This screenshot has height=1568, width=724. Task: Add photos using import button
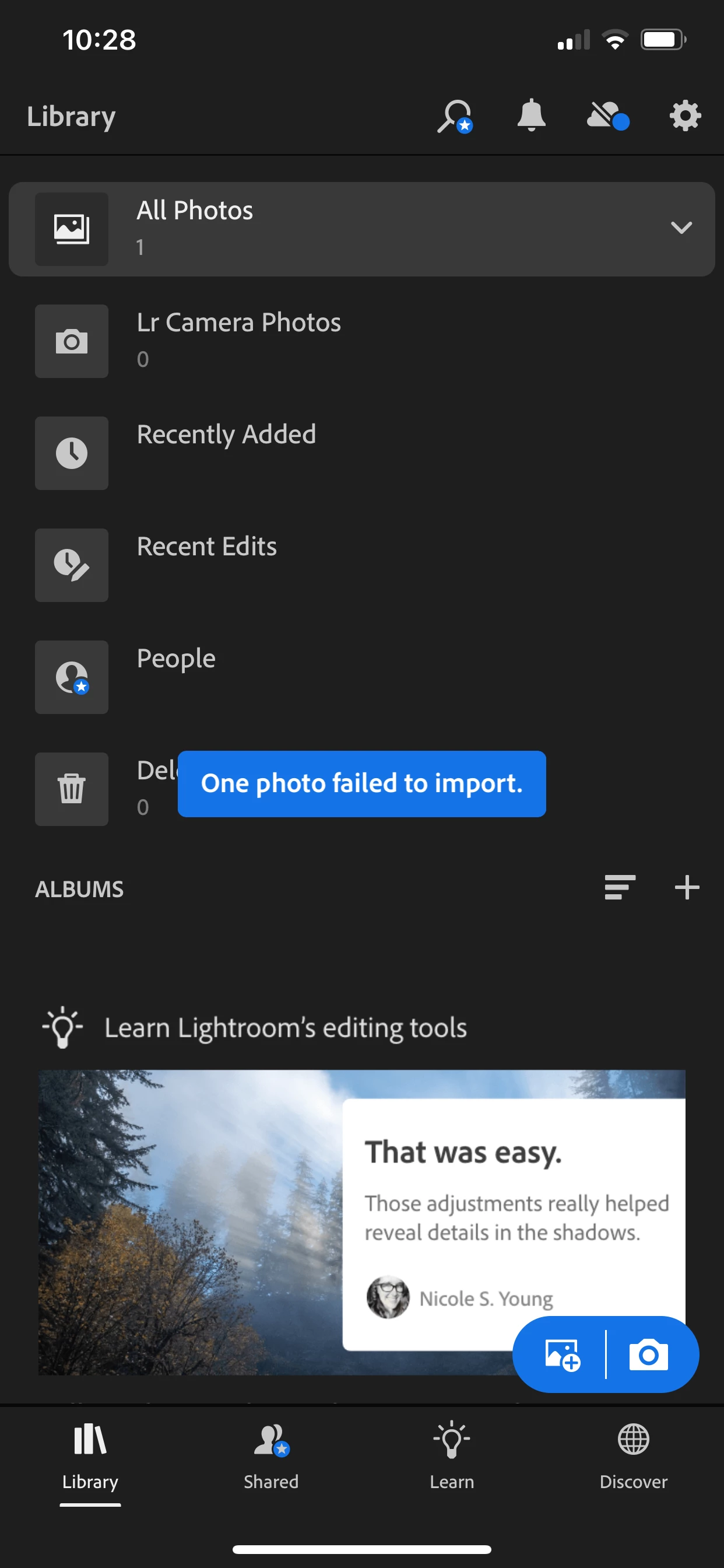click(561, 1354)
